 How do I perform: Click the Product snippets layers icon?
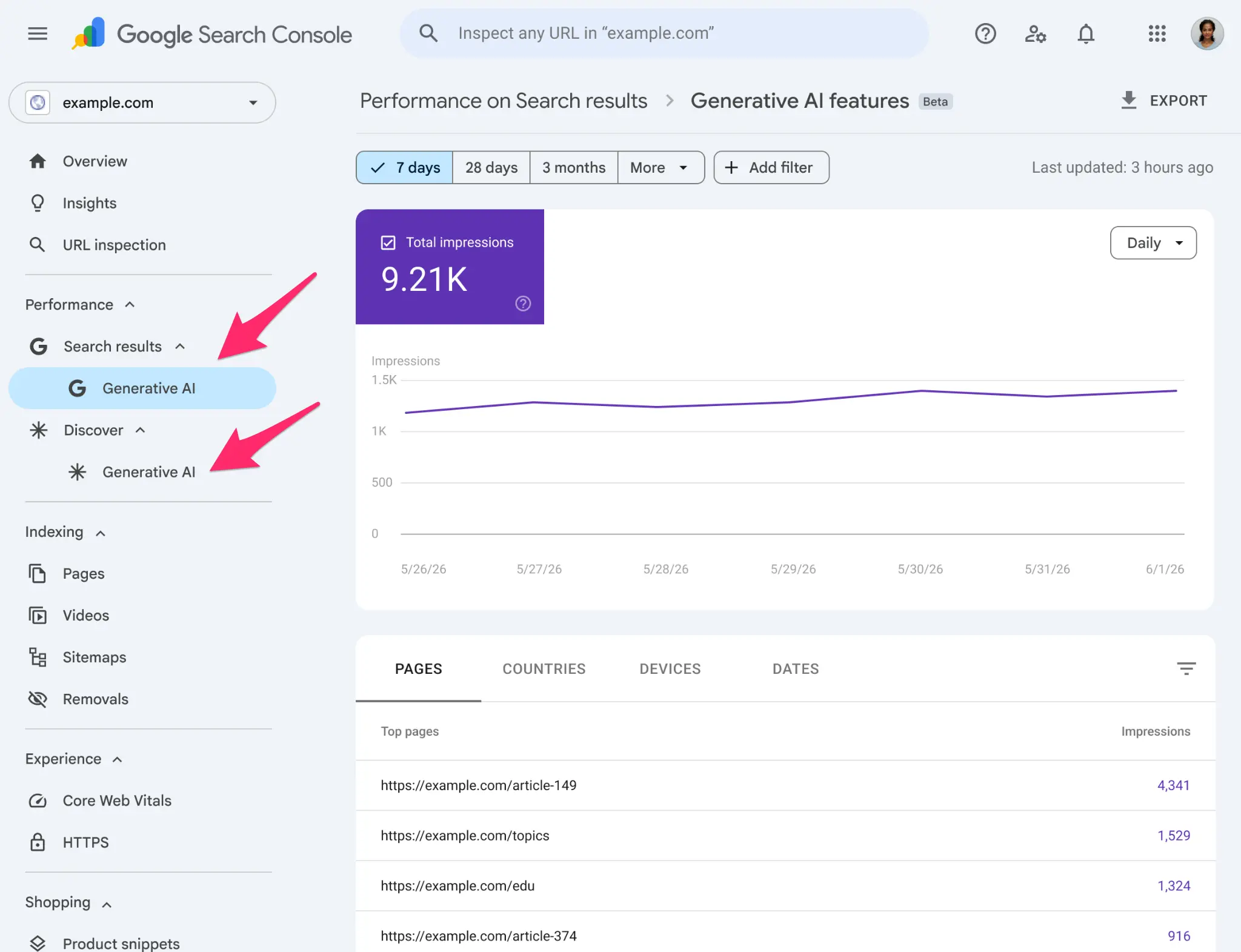(38, 943)
